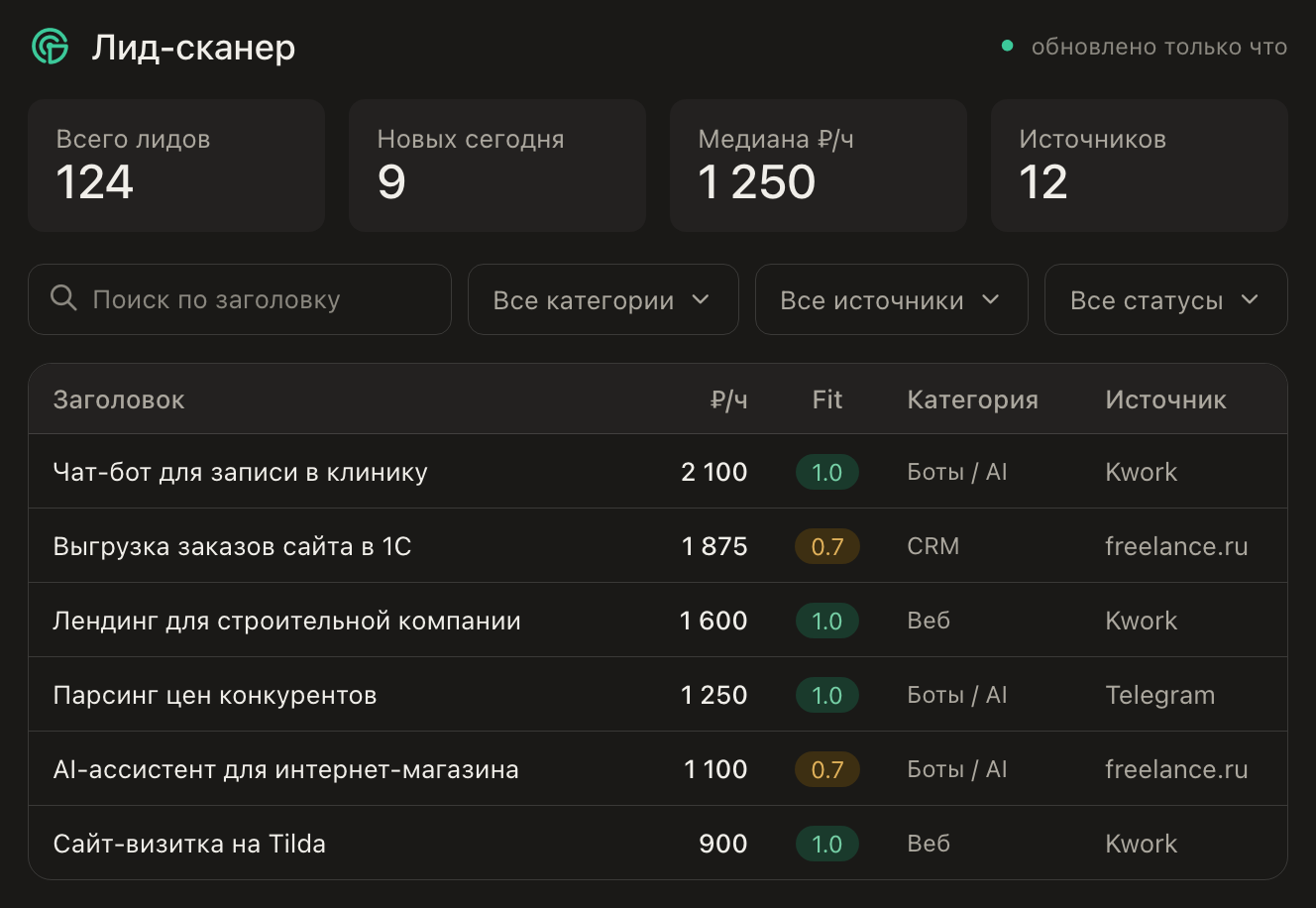Focus the Поиск по заголовку search field

click(240, 299)
